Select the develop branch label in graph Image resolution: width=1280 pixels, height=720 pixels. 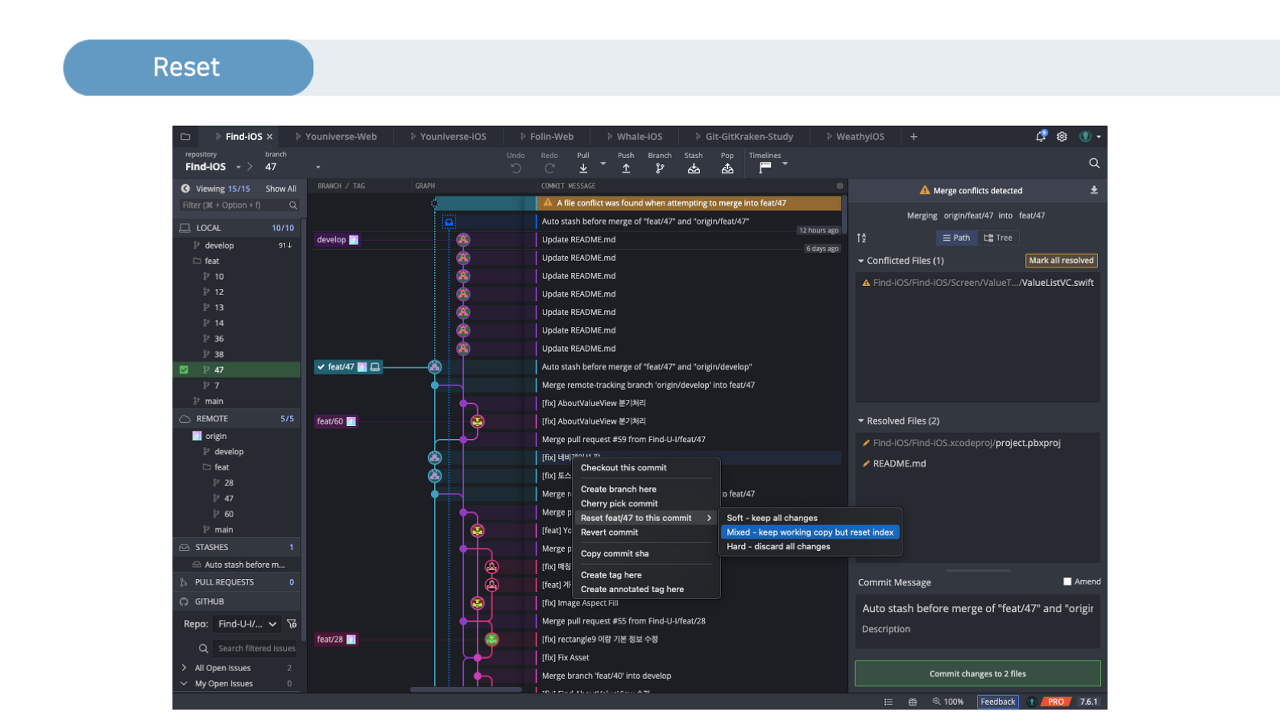pos(337,240)
